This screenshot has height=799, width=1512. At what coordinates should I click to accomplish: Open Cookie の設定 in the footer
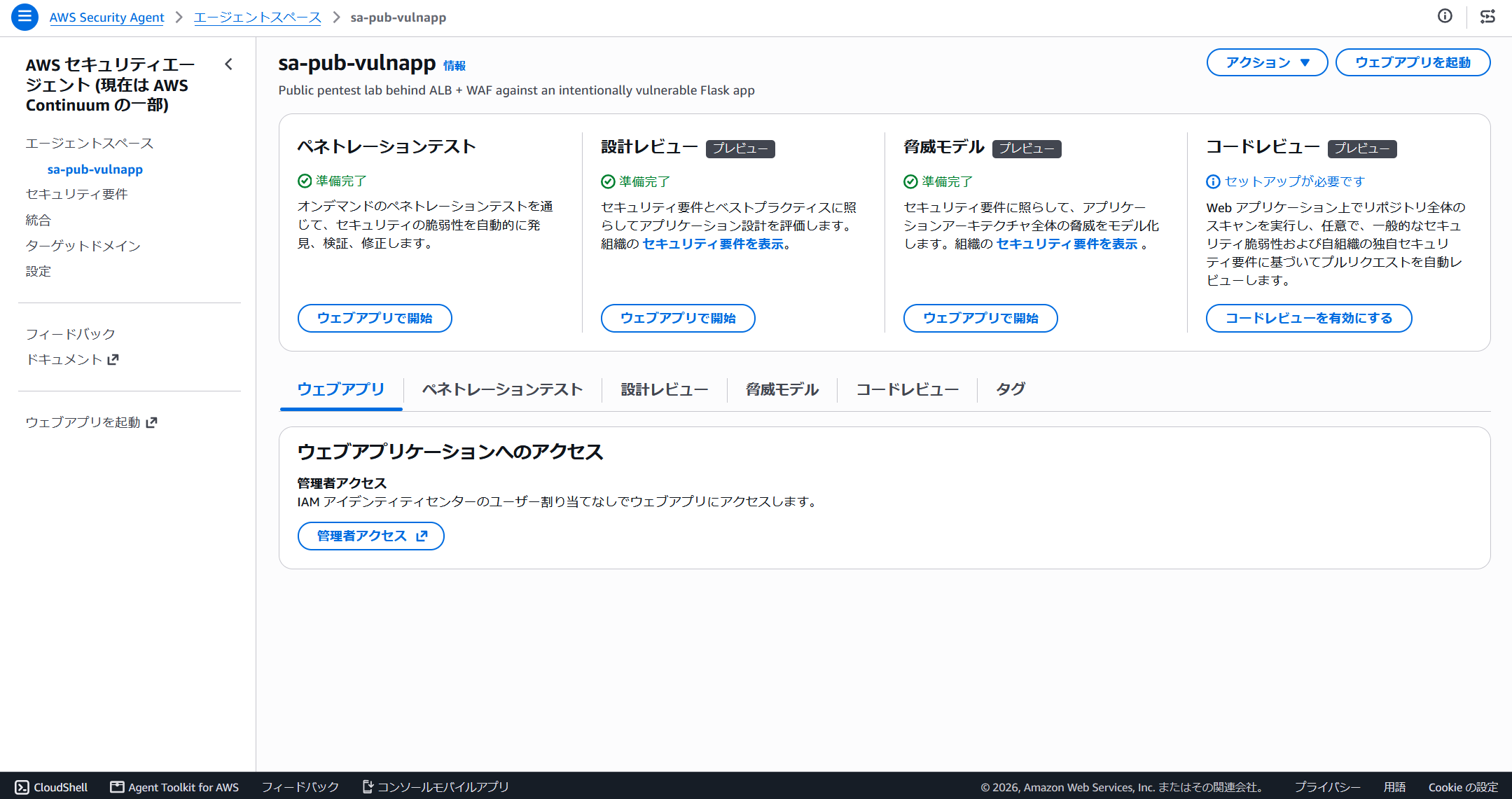(x=1463, y=787)
